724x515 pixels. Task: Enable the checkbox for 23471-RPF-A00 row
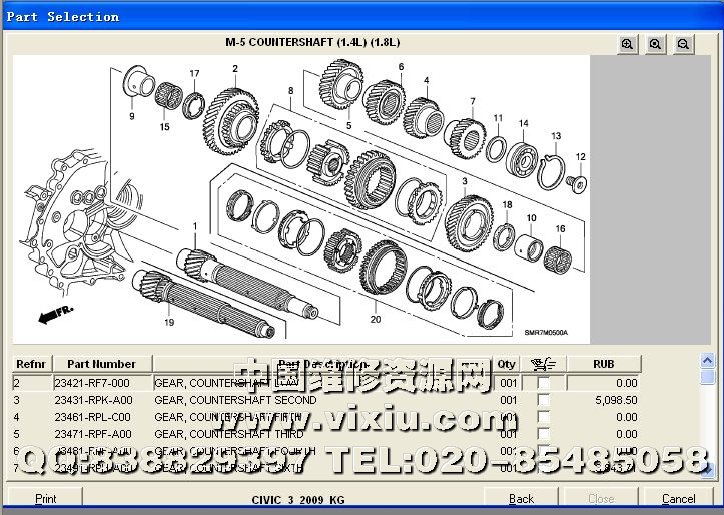tap(544, 434)
